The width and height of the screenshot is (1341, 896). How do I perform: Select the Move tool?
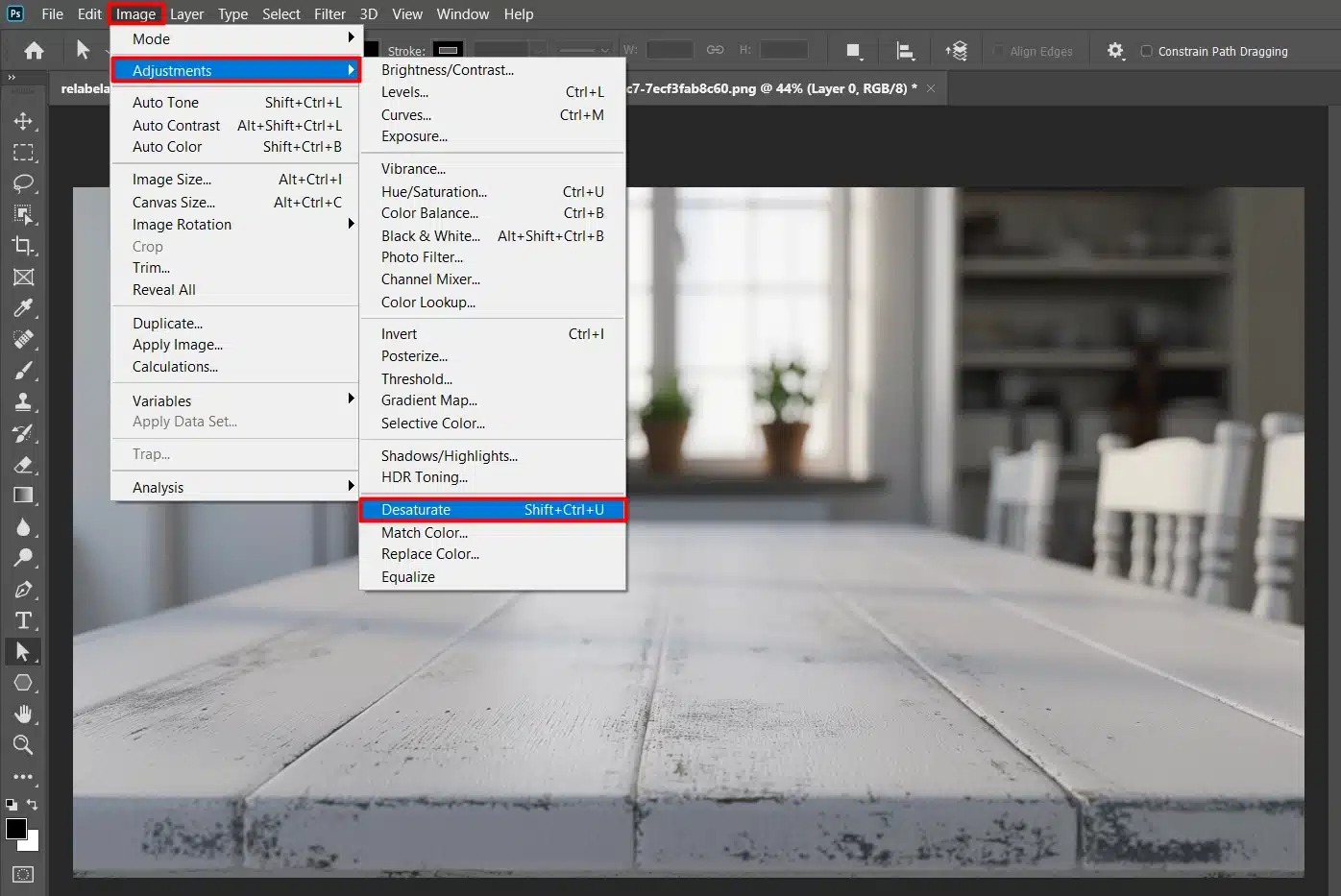pyautogui.click(x=23, y=121)
